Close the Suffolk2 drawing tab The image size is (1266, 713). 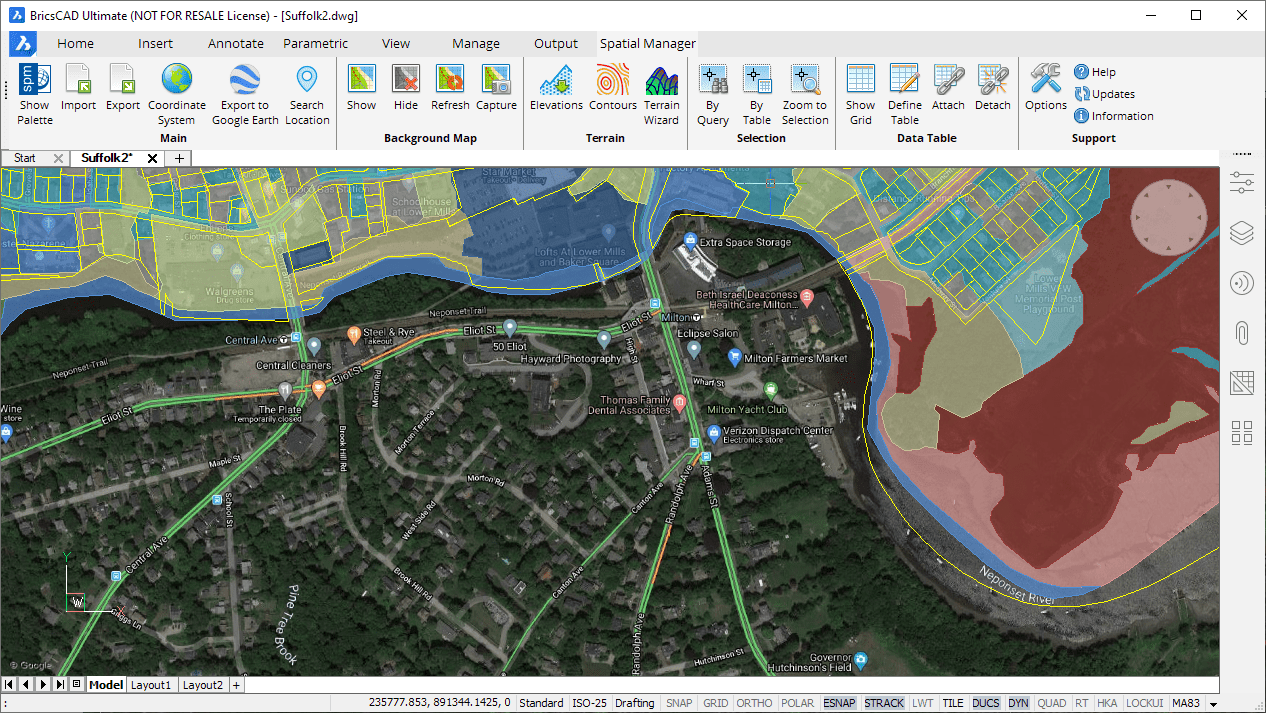[152, 158]
